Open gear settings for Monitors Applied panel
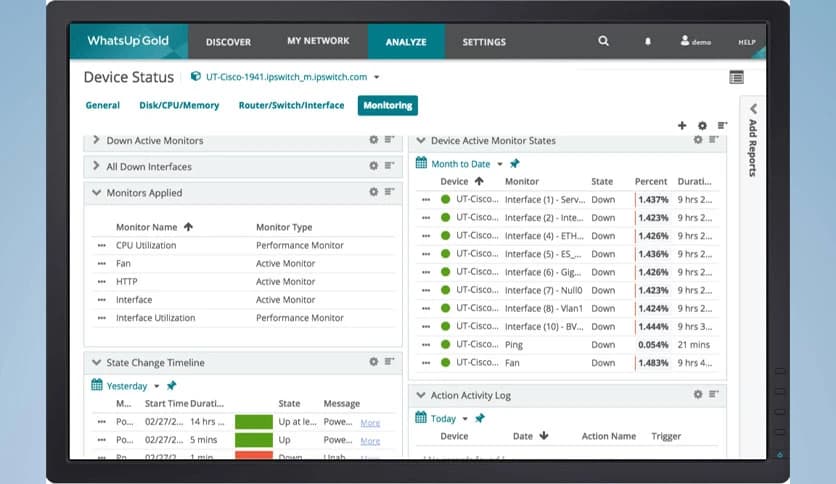Screen dimensions: 836x484 click(x=373, y=192)
